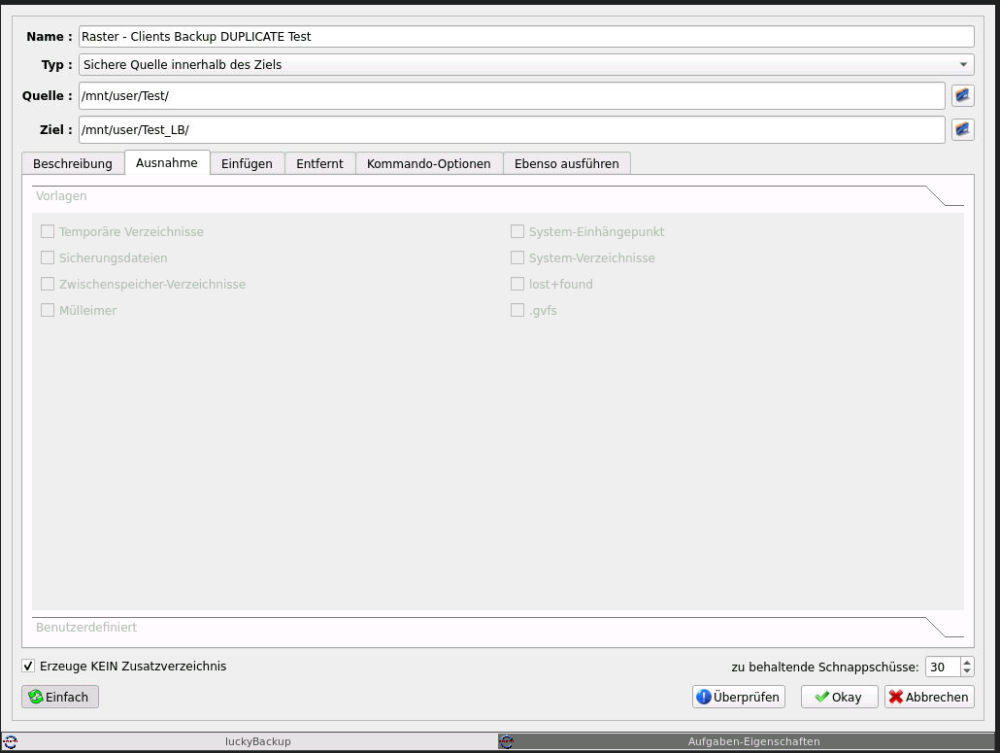Toggle .gvfs checkbox
The height and width of the screenshot is (753, 1000).
point(517,311)
